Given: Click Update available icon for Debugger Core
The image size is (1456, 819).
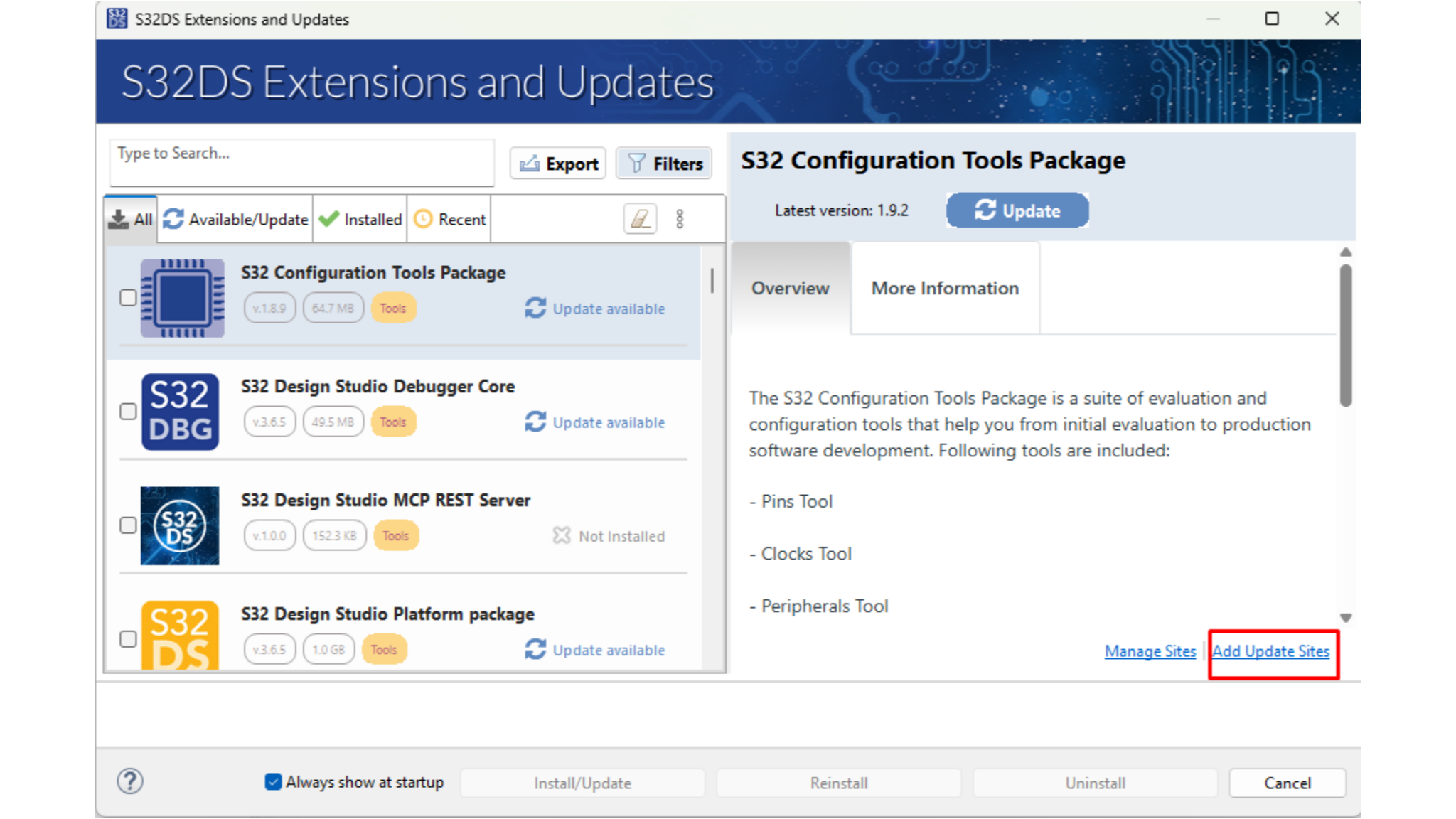Looking at the screenshot, I should pos(535,422).
